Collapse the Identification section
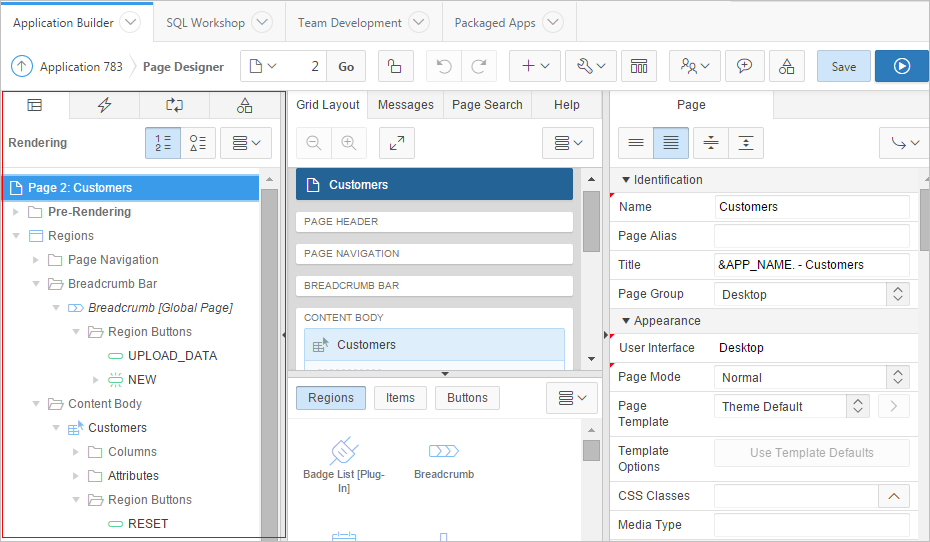The image size is (930, 542). pos(626,180)
